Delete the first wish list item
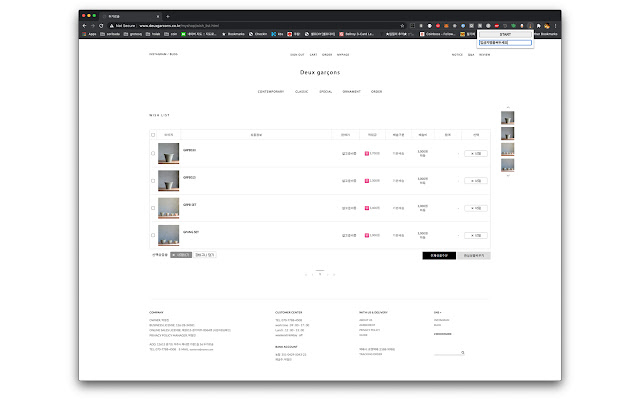This screenshot has width=640, height=400. click(476, 153)
